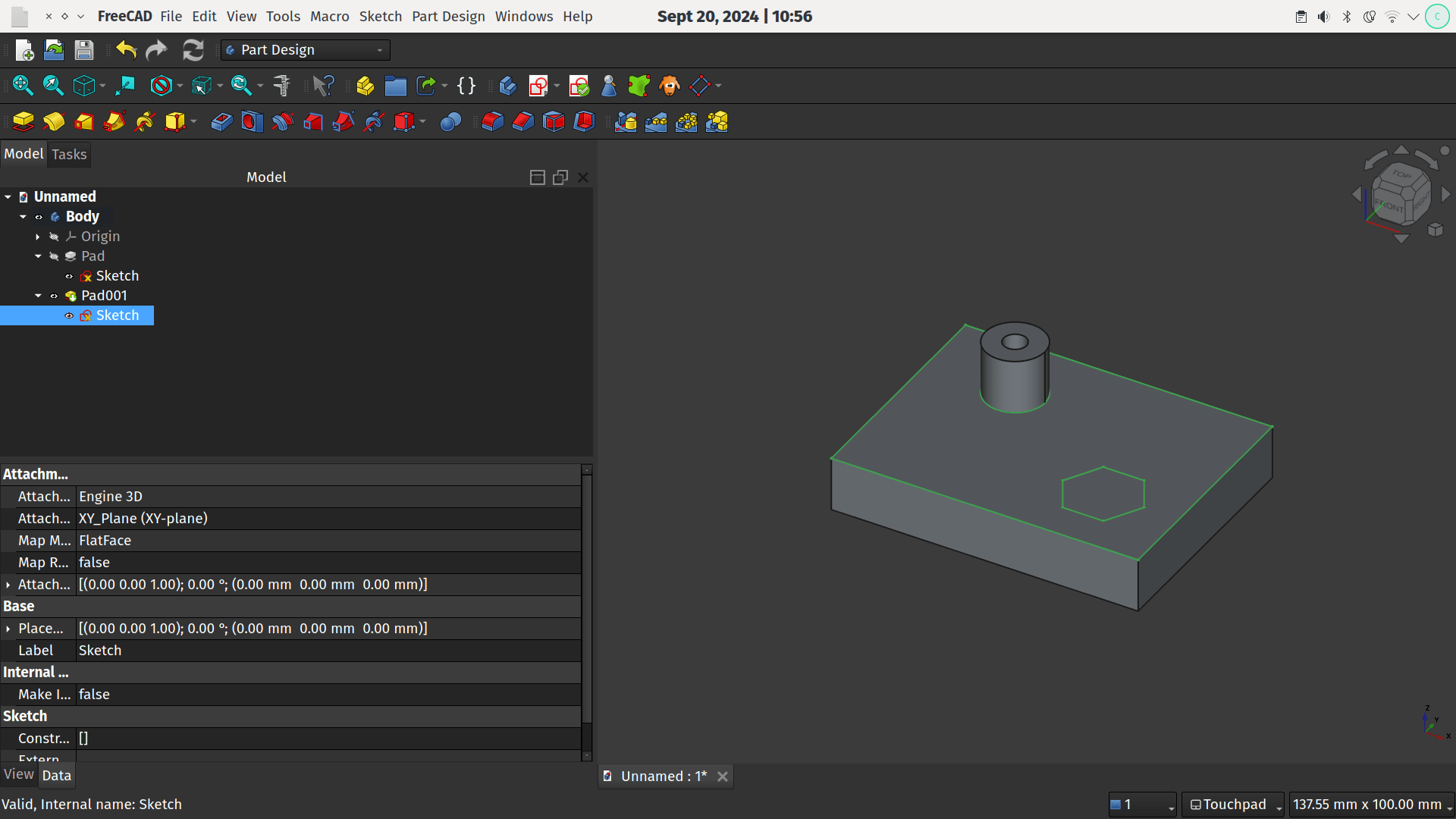Select the Pad tool in Part Design toolbar

[23, 121]
